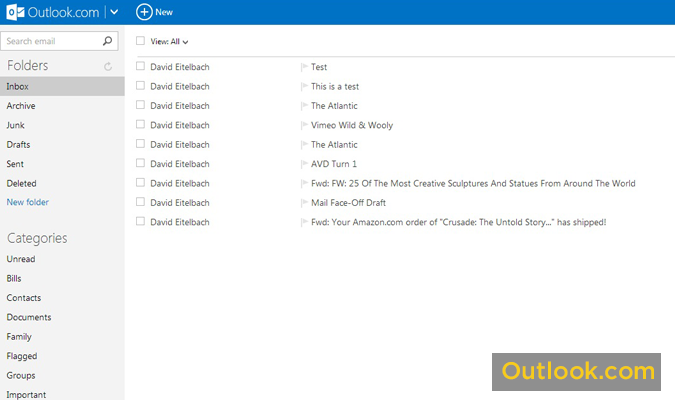Flag the "Test" email

point(304,67)
